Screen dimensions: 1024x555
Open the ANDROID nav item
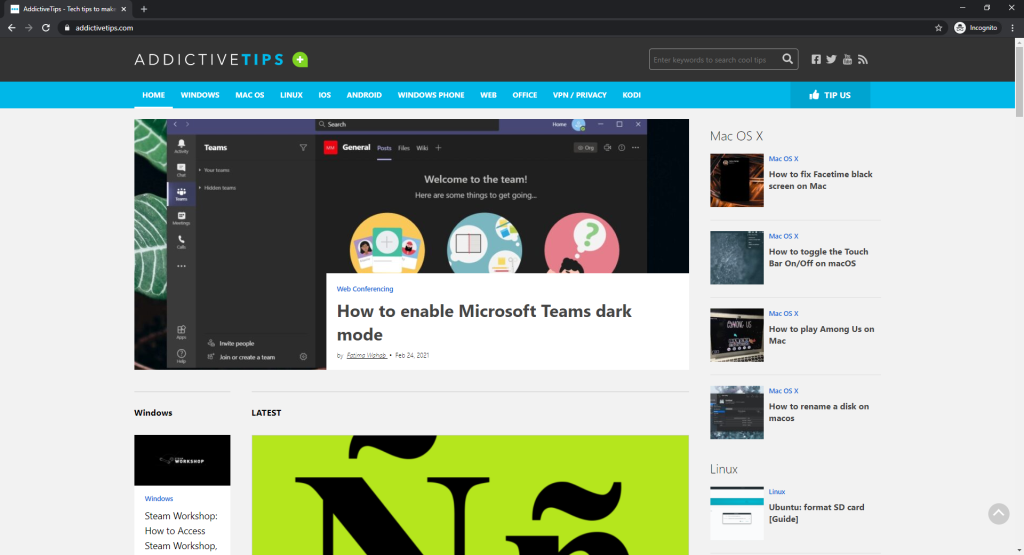pyautogui.click(x=364, y=95)
